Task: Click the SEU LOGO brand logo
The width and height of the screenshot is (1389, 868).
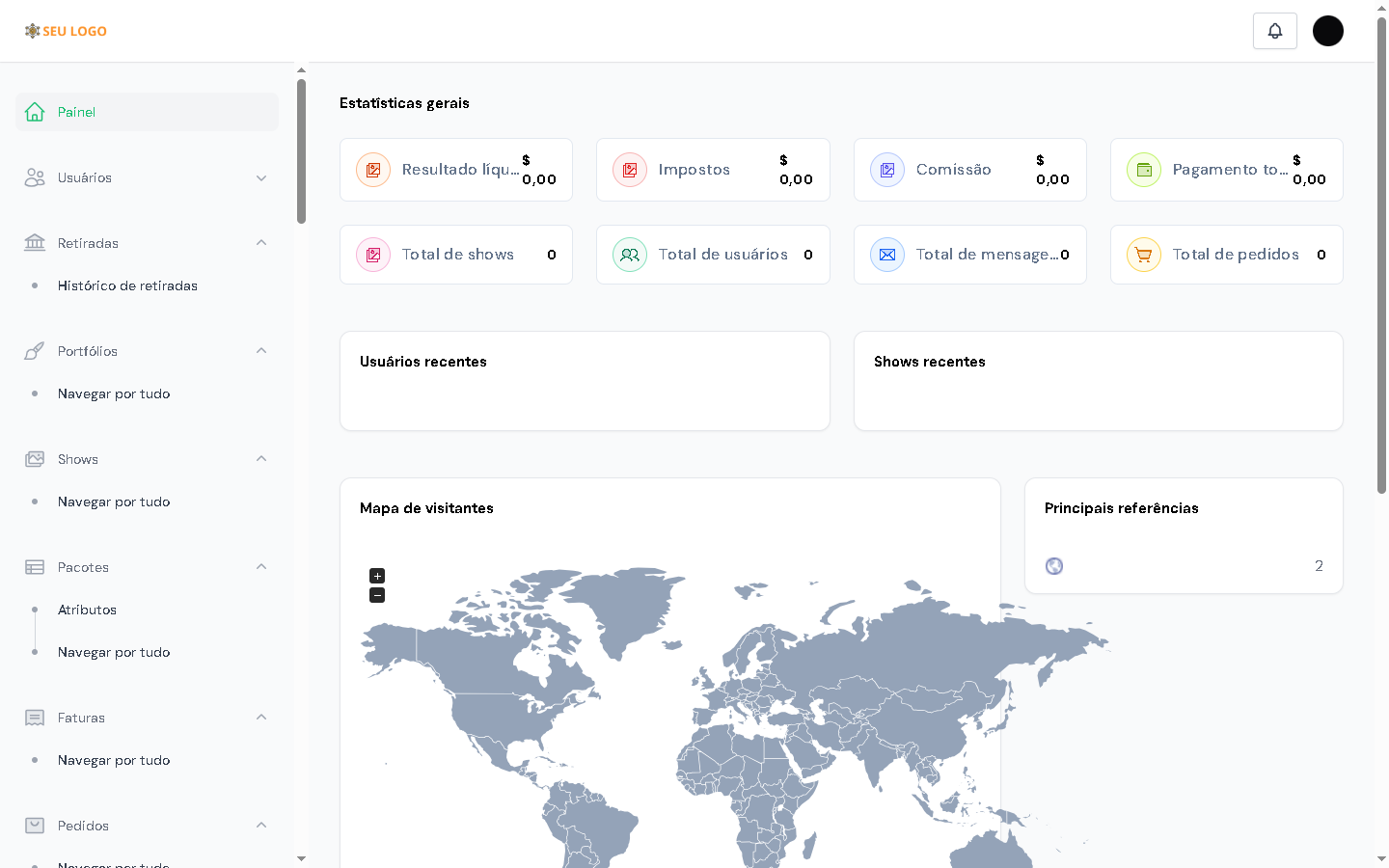Action: coord(66,31)
